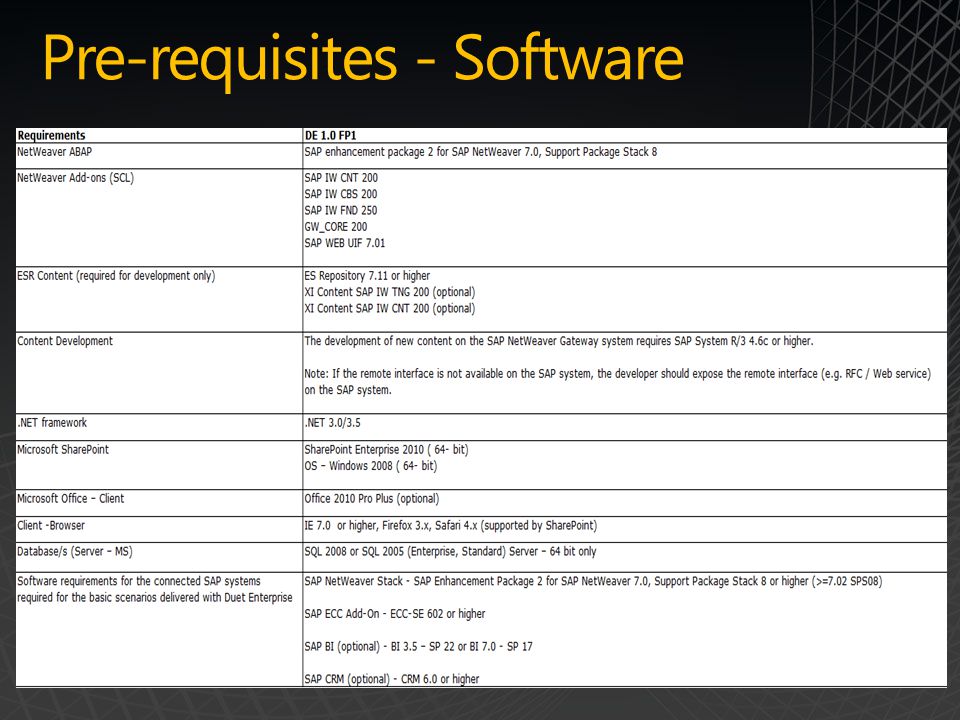The width and height of the screenshot is (960, 720).
Task: Click the 'Content Development' row label
Action: point(65,341)
